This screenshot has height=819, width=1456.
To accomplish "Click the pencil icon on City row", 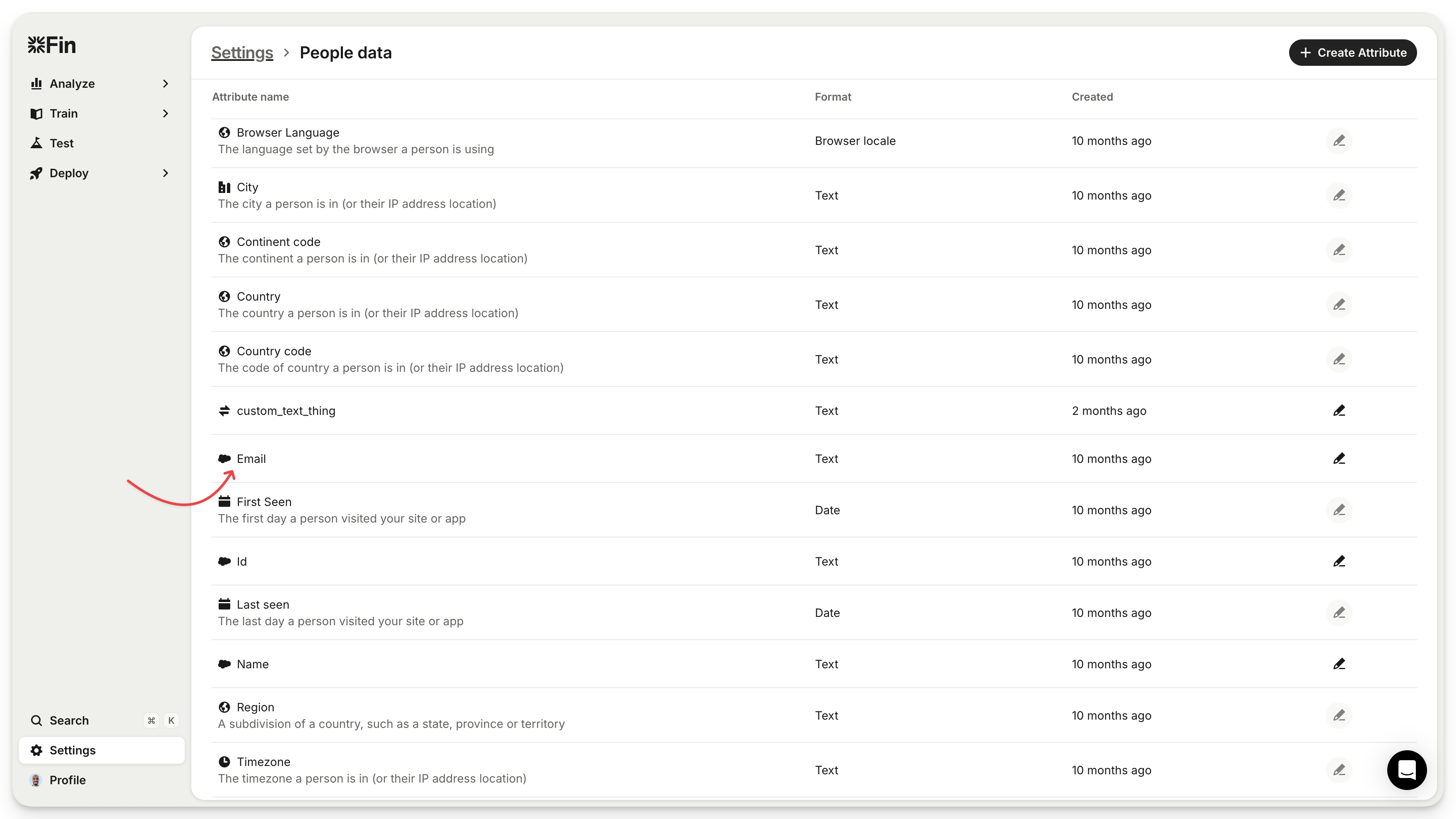I will 1338,195.
